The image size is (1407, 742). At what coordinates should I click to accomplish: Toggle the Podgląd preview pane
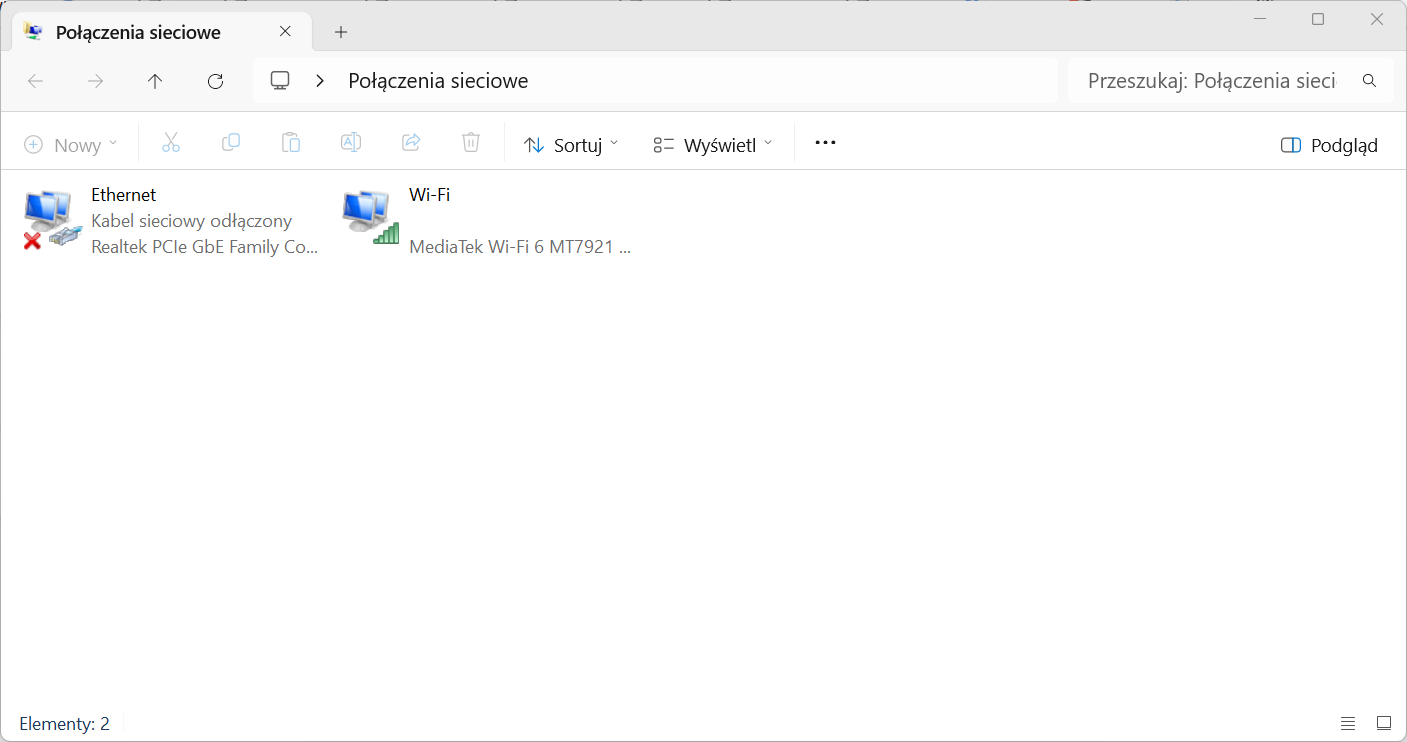pos(1329,145)
